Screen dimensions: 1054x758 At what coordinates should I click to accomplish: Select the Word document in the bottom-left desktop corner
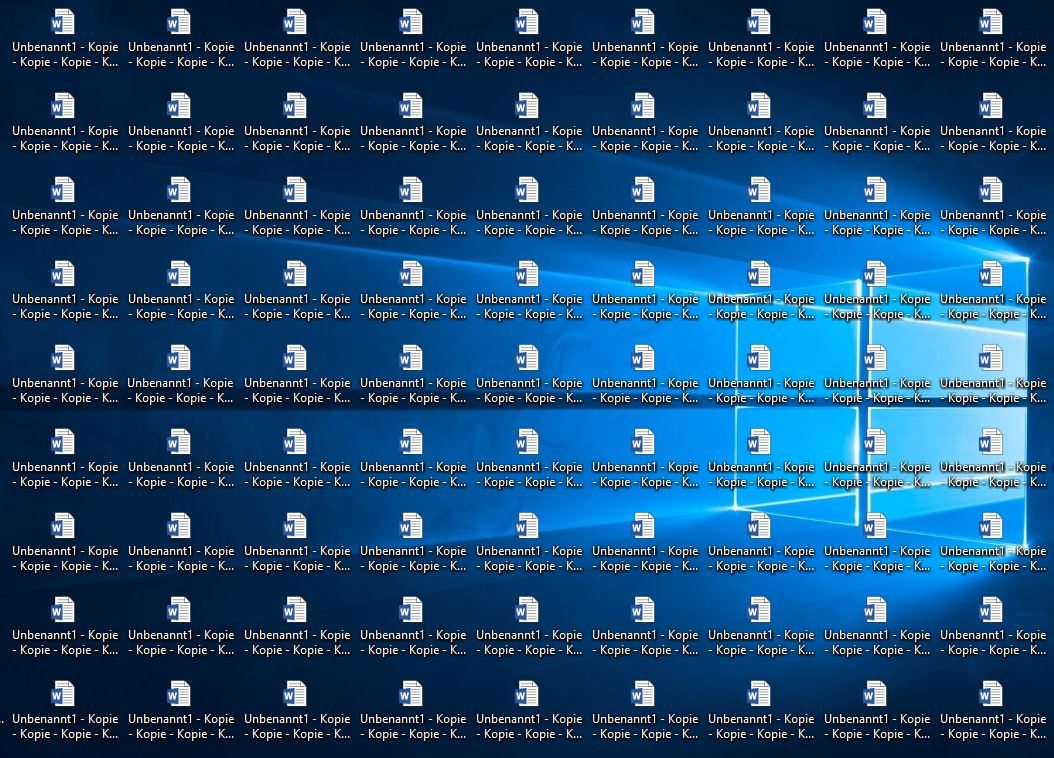pos(65,711)
